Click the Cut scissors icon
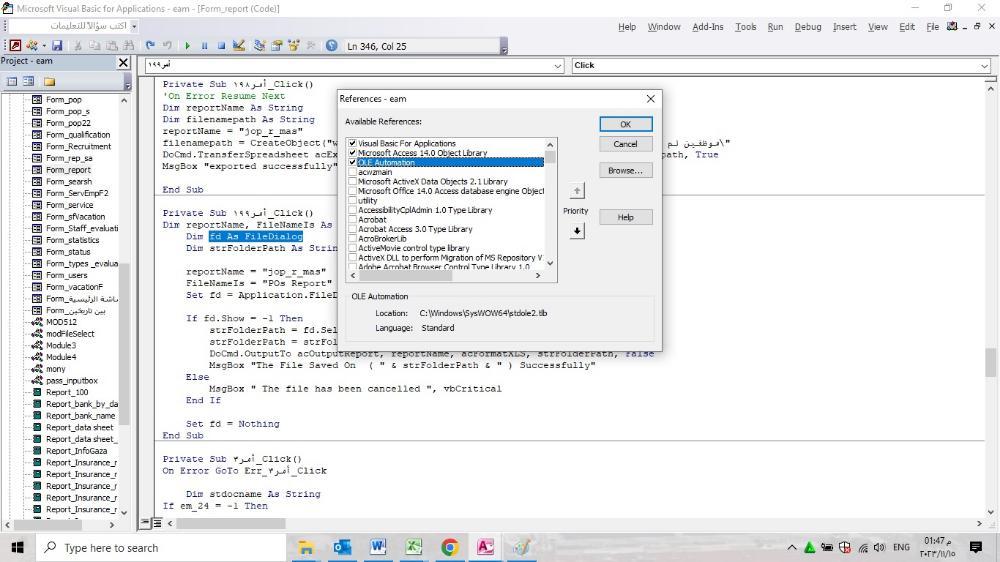Image resolution: width=1000 pixels, height=562 pixels. [x=78, y=45]
